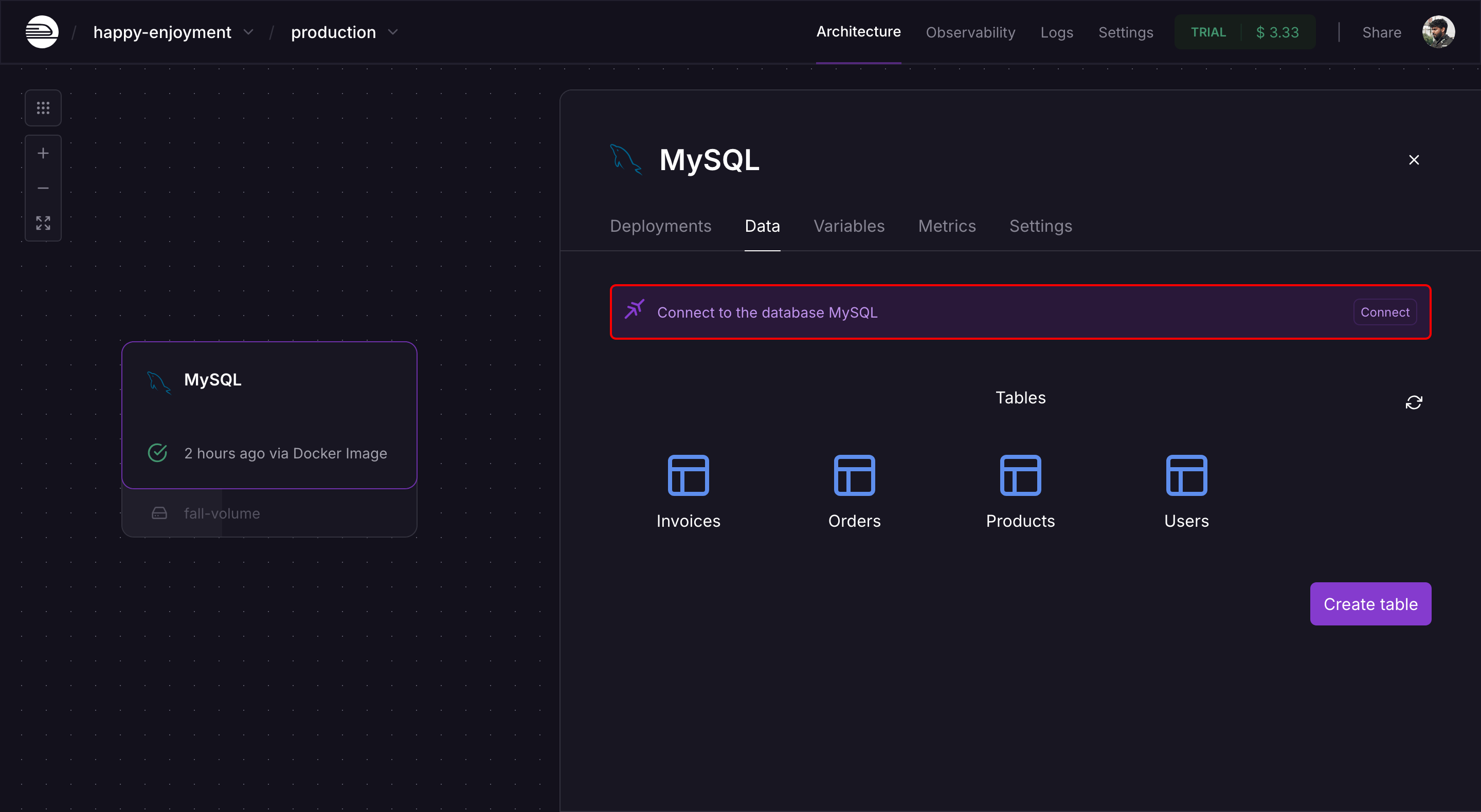The width and height of the screenshot is (1481, 812).
Task: Click the MySQL dolphin icon in service card
Action: 159,382
